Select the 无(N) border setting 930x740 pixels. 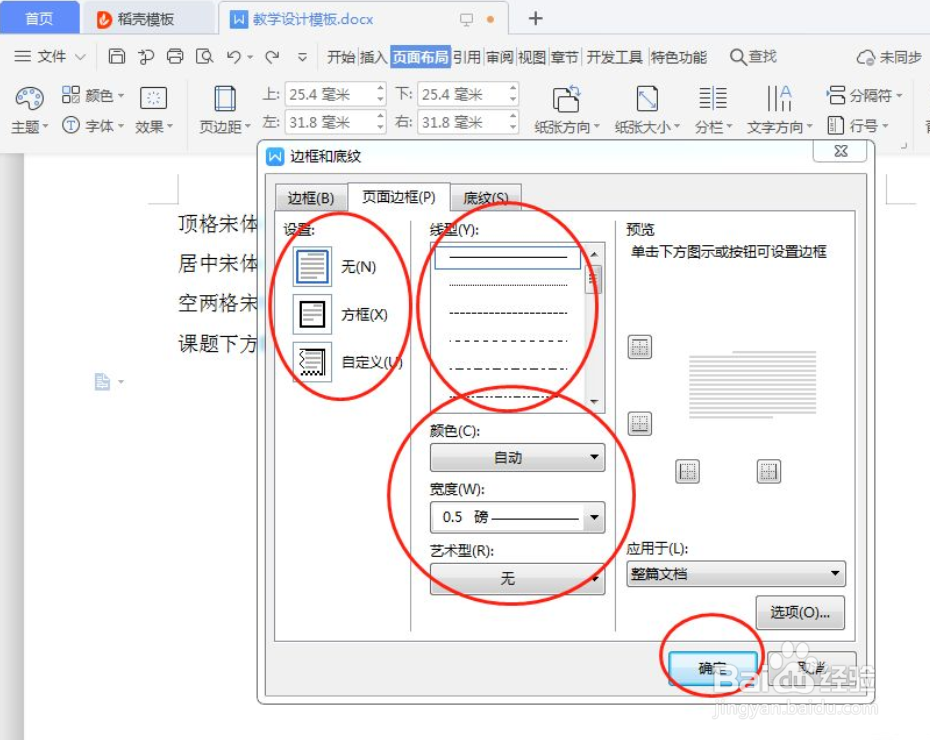[310, 265]
